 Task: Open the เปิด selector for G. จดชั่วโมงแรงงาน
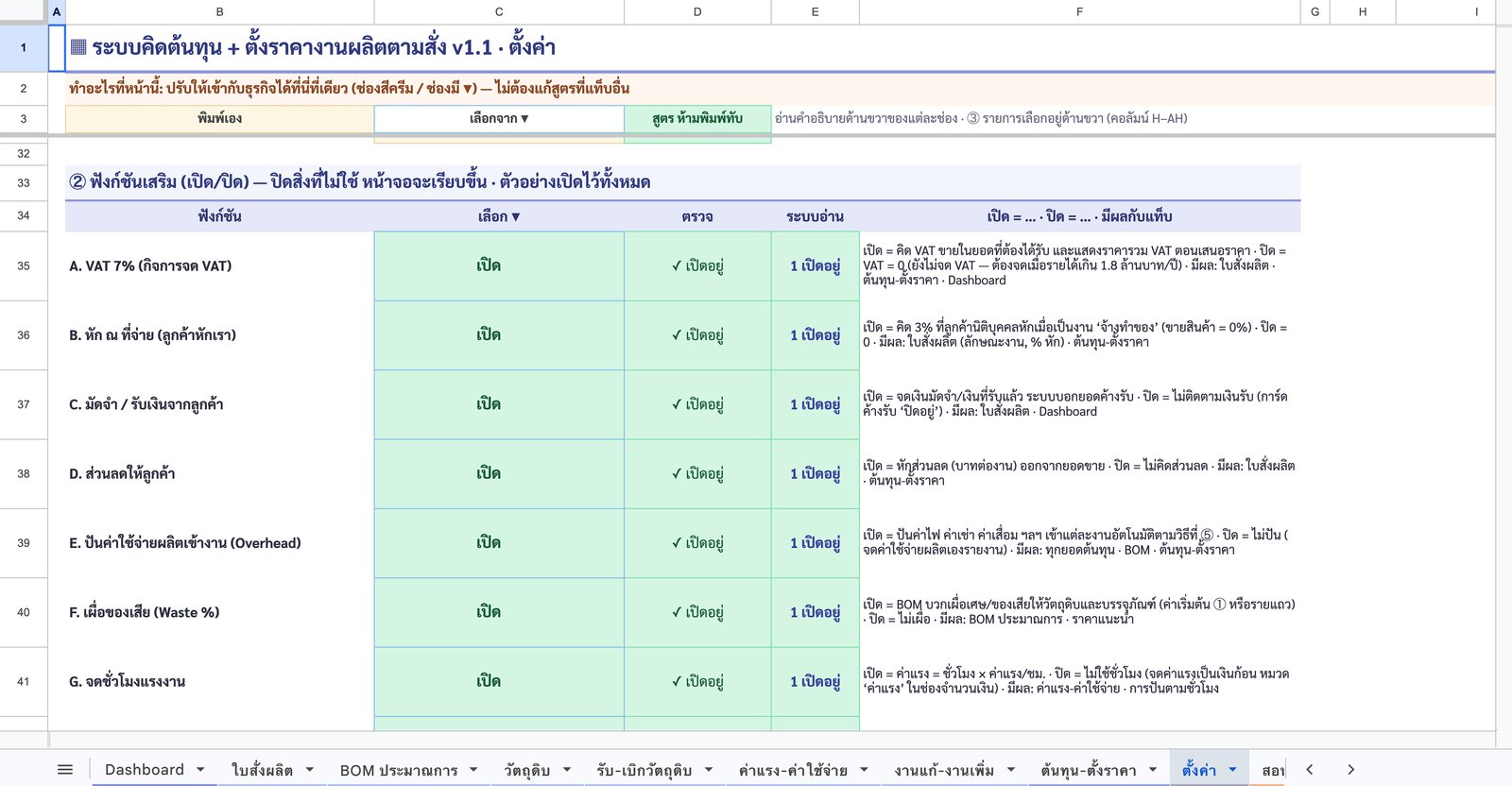(499, 682)
